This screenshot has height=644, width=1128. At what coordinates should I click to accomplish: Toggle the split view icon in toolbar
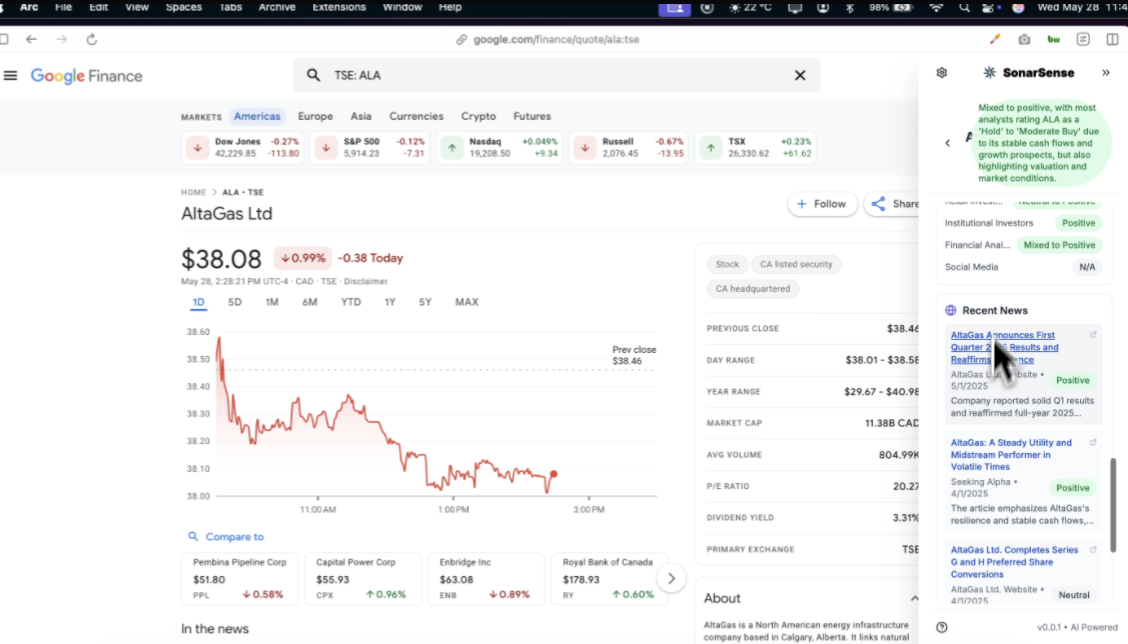tap(1112, 40)
